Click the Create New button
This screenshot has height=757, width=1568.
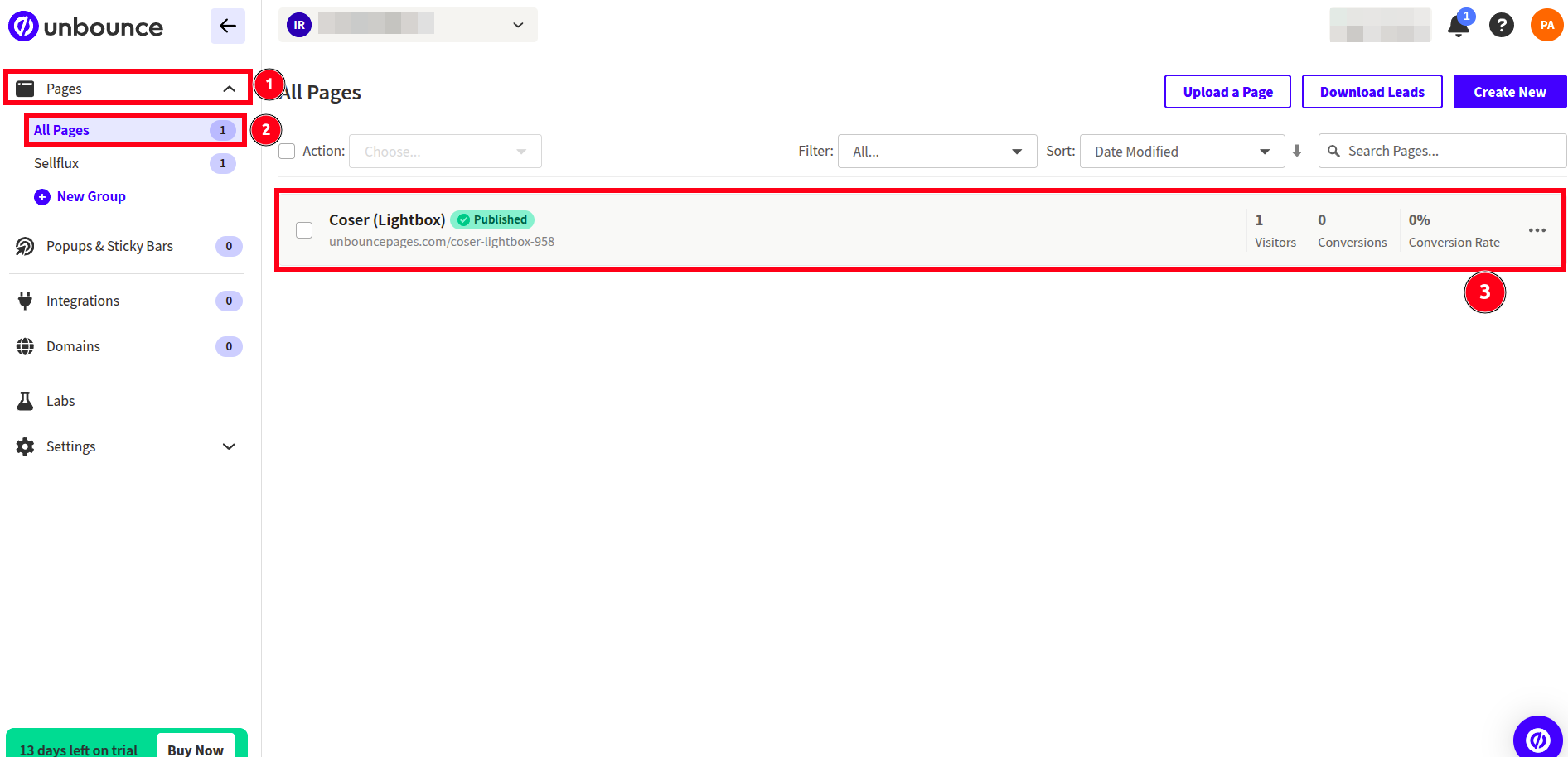tap(1510, 92)
